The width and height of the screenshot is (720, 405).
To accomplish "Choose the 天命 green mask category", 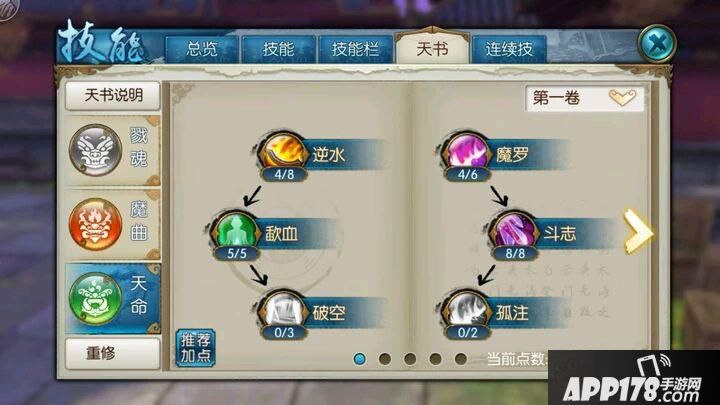I will tap(113, 298).
